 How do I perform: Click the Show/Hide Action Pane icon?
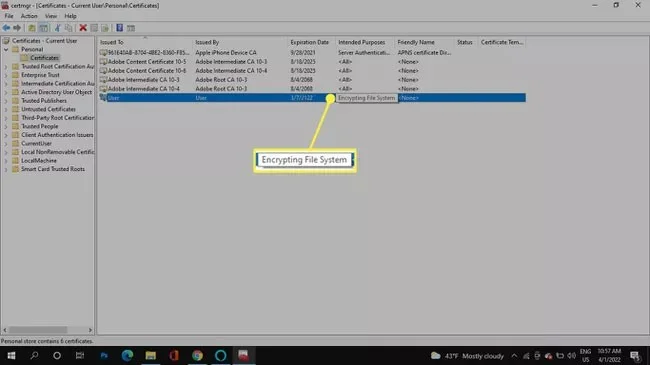coord(131,28)
